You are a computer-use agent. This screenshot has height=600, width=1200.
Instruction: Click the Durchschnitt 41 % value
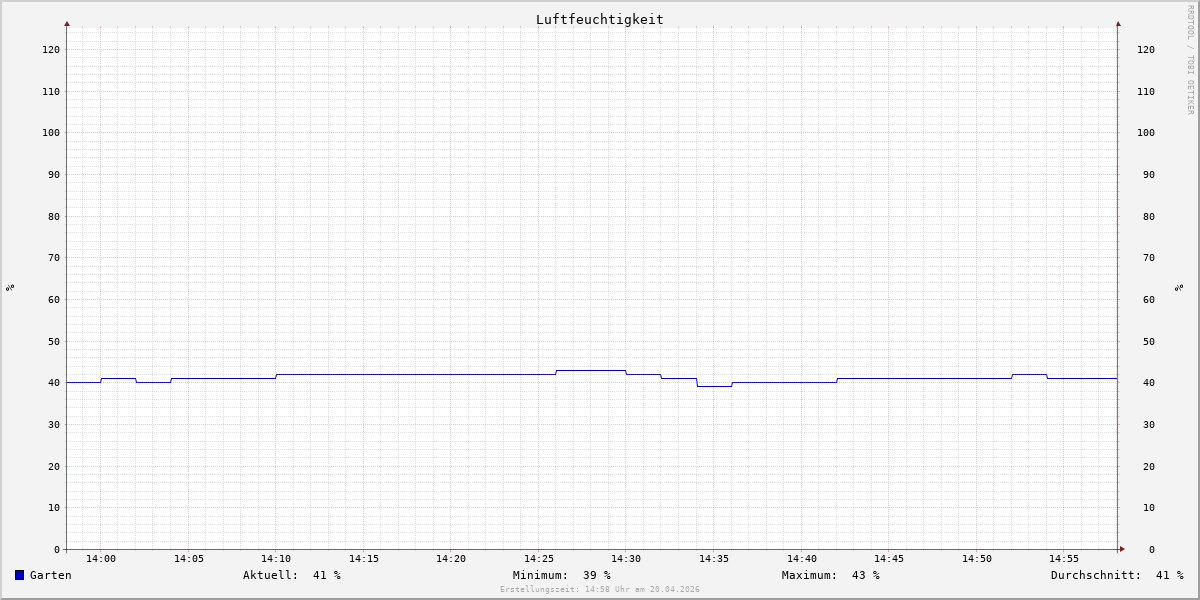1117,575
